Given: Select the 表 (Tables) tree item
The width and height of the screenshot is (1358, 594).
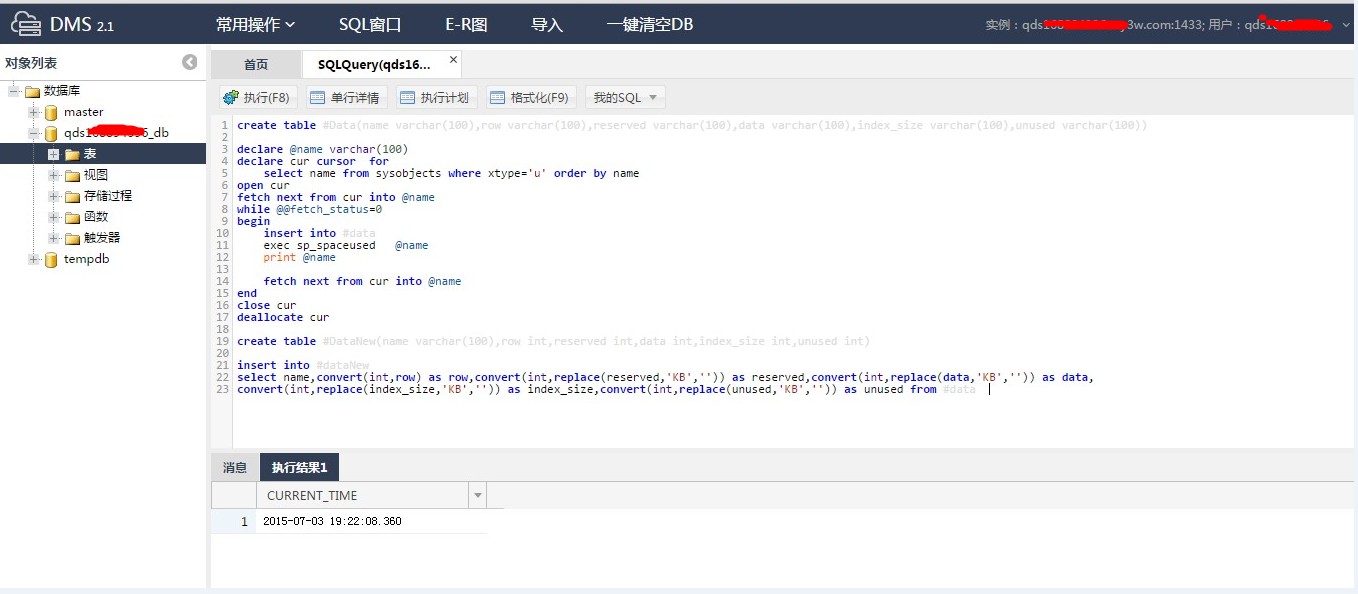Looking at the screenshot, I should 90,154.
